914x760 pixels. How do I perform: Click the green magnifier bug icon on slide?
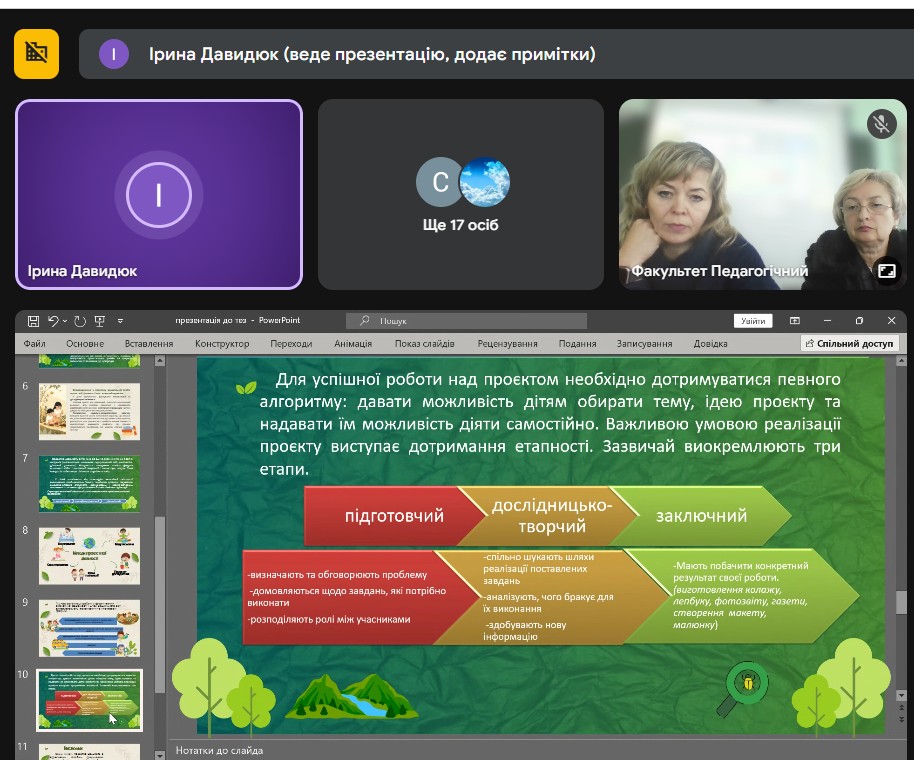pyautogui.click(x=744, y=685)
